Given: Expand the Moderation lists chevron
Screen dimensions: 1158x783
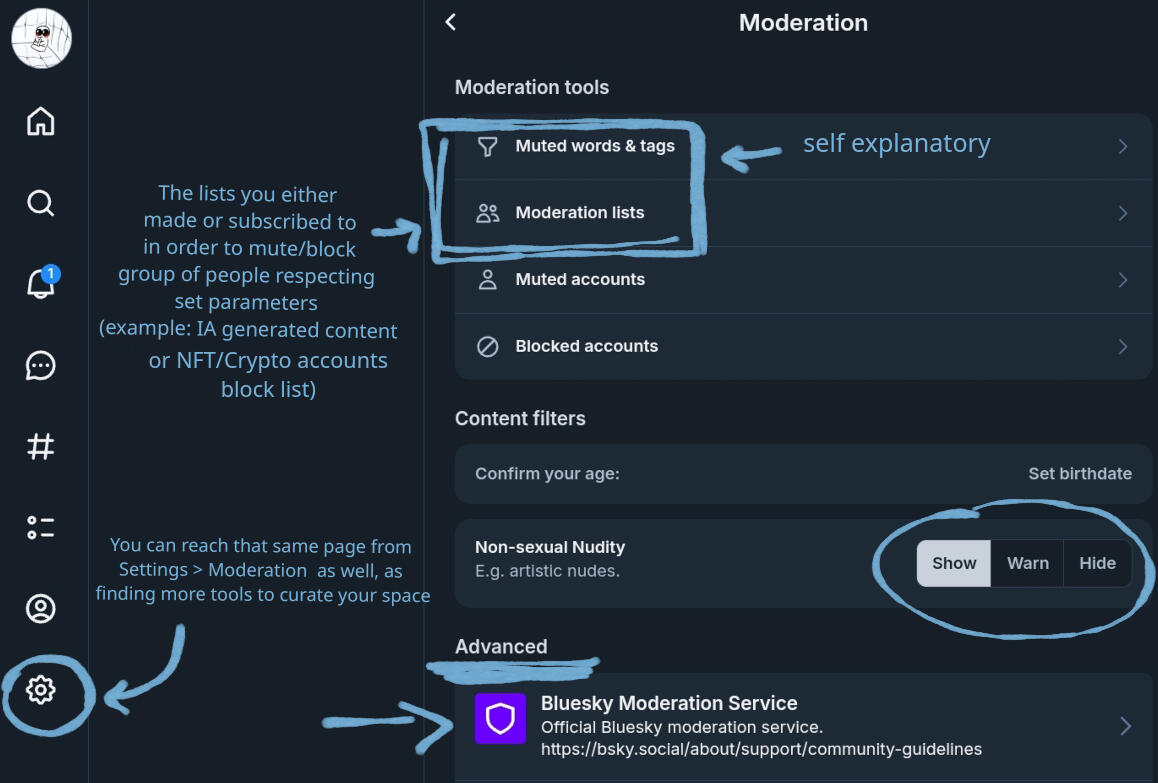Looking at the screenshot, I should click(x=1123, y=213).
